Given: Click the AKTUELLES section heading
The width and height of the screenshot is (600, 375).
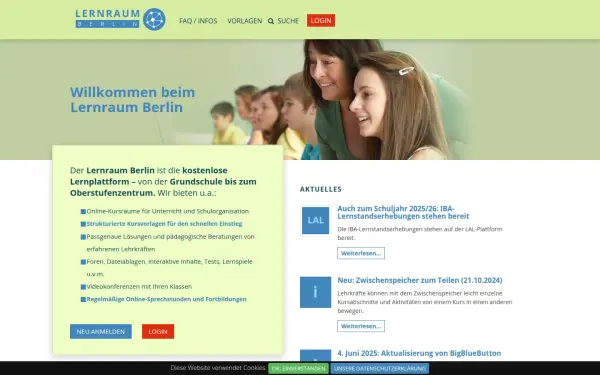Looking at the screenshot, I should (321, 189).
